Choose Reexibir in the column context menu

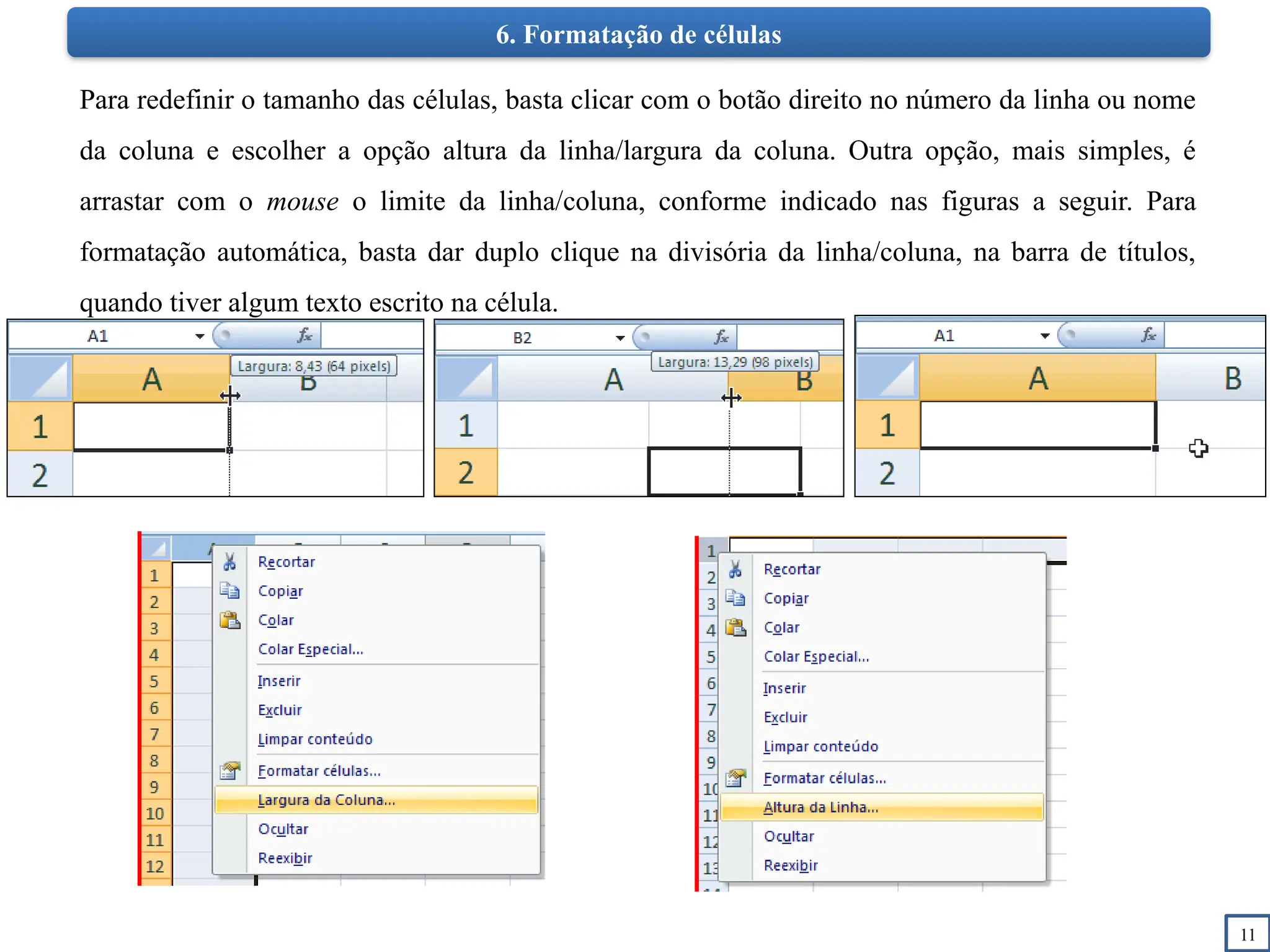pyautogui.click(x=285, y=858)
